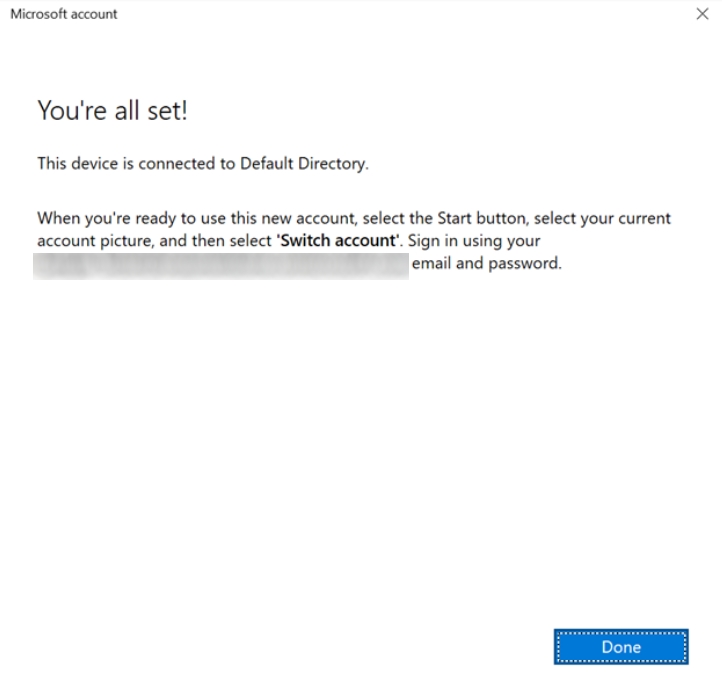Screen dimensions: 722x699
Task: Click the 'email and password.' text
Action: pyautogui.click(x=486, y=265)
